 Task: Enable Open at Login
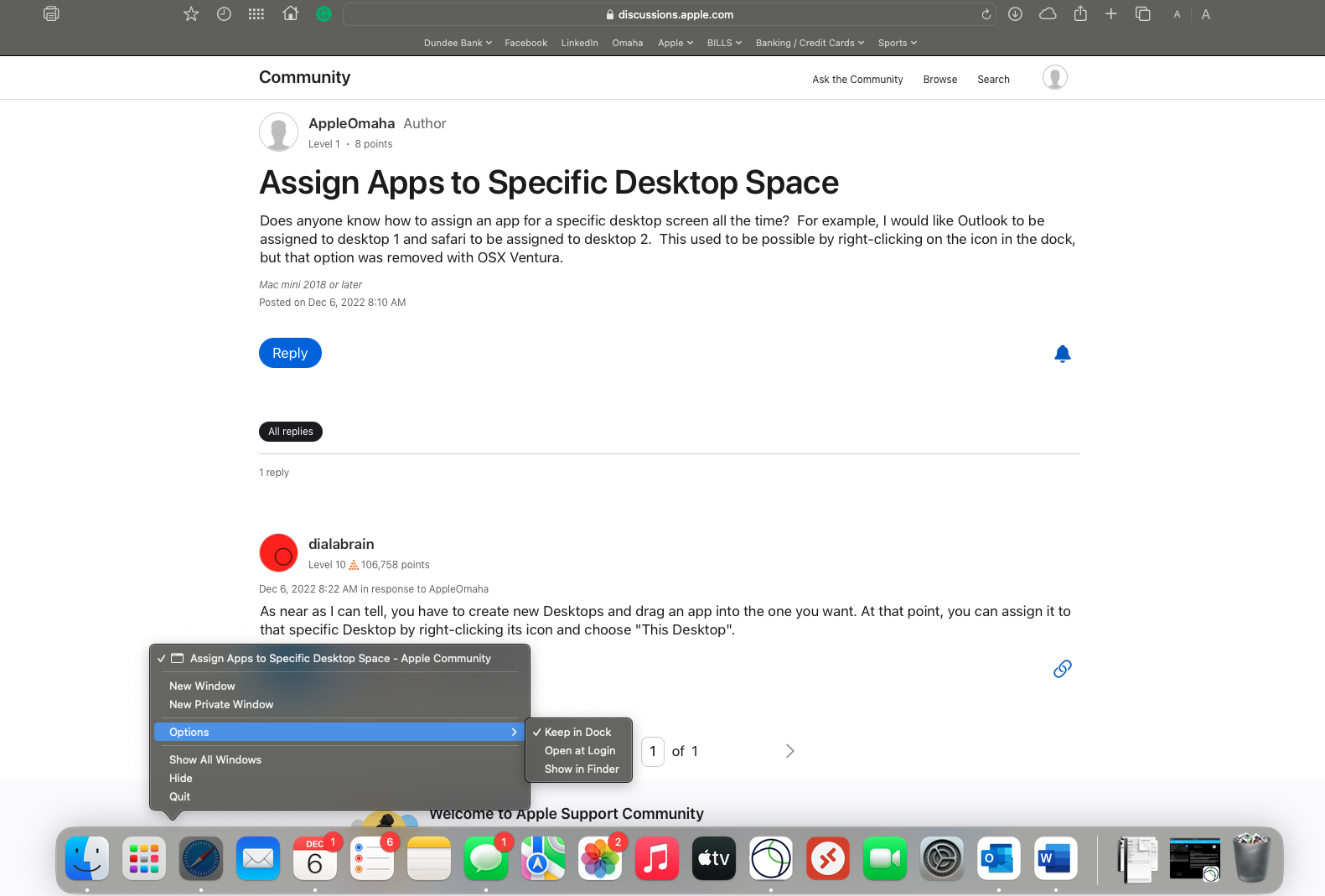(x=580, y=751)
